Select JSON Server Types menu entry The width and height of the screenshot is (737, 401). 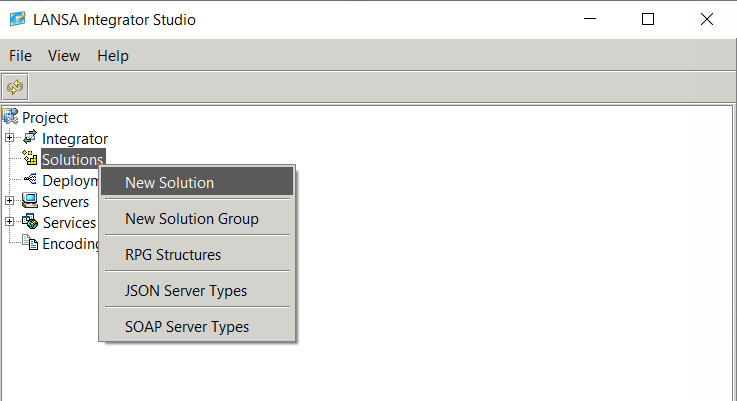pyautogui.click(x=197, y=291)
